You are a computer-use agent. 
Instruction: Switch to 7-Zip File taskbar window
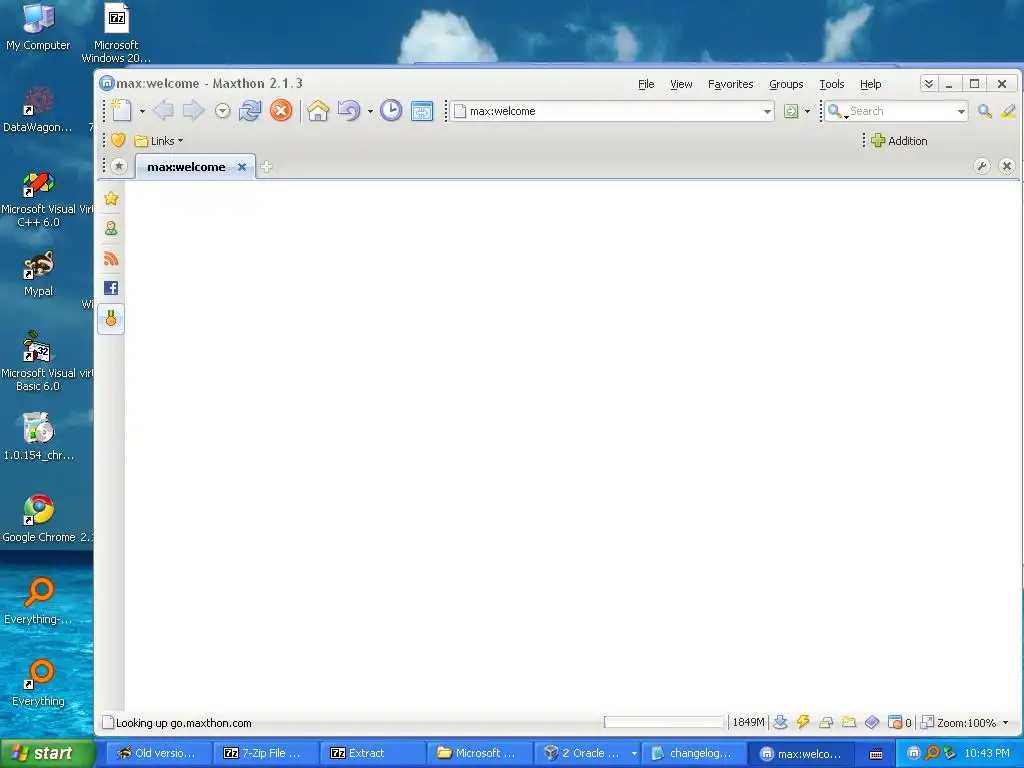pyautogui.click(x=266, y=753)
